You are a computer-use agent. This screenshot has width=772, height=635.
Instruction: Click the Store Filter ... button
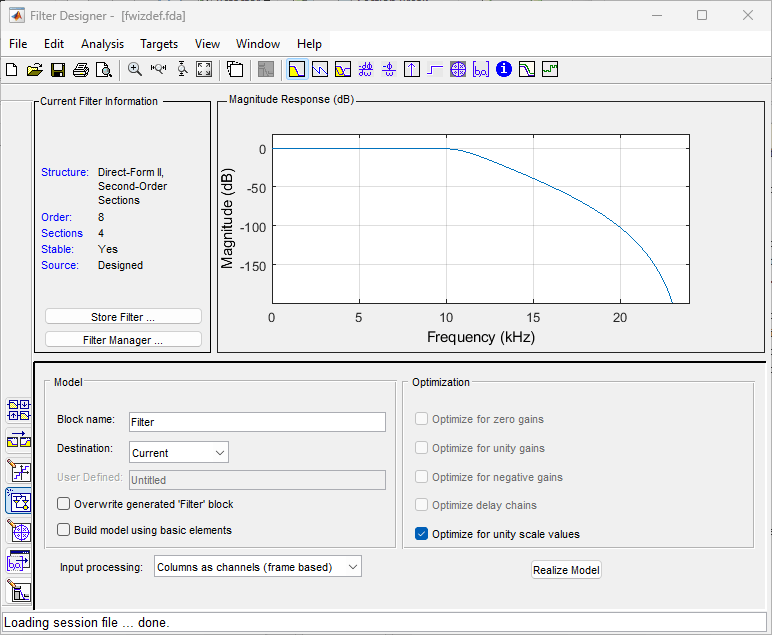123,317
